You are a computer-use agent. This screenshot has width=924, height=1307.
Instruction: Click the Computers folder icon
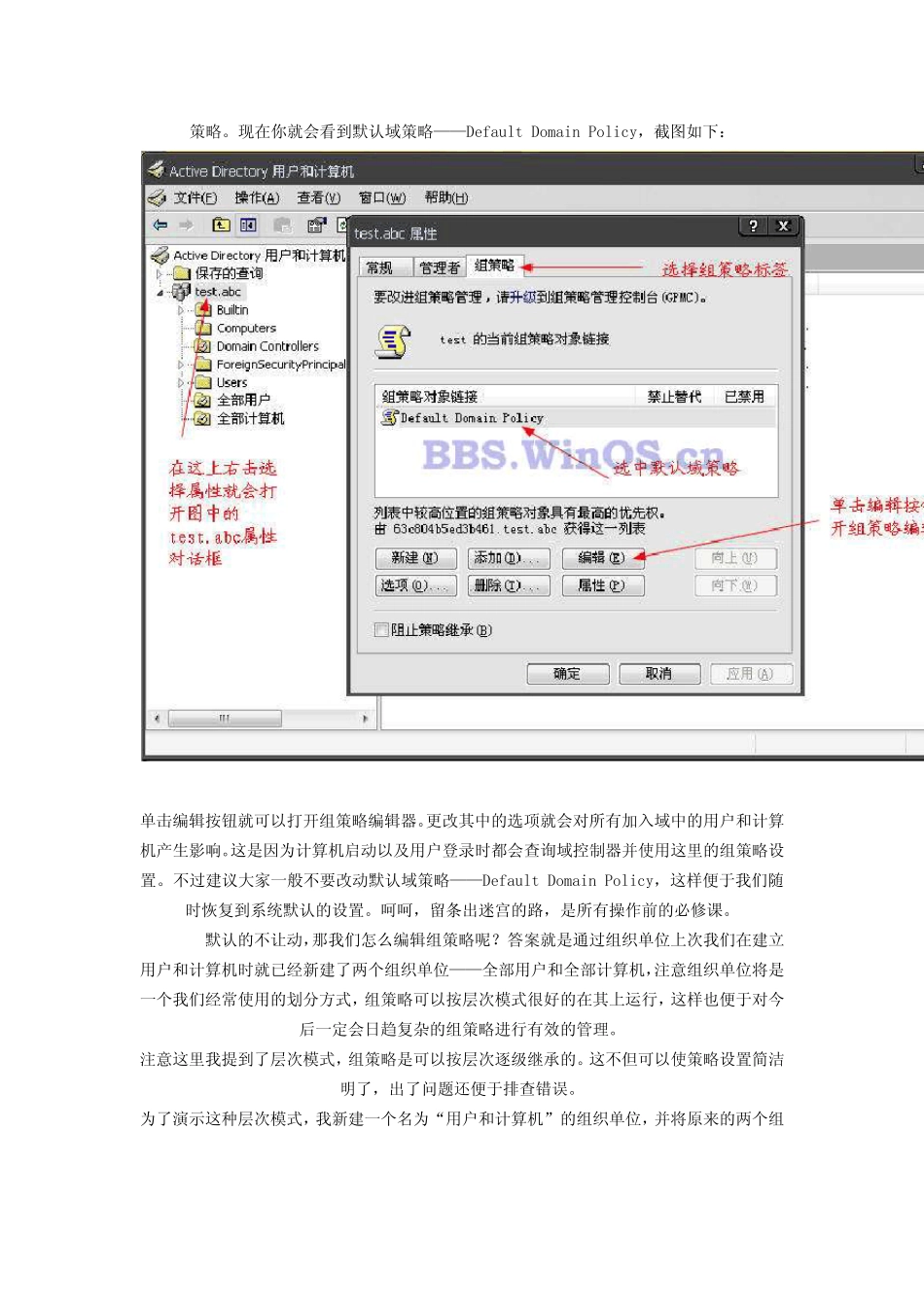pos(203,328)
